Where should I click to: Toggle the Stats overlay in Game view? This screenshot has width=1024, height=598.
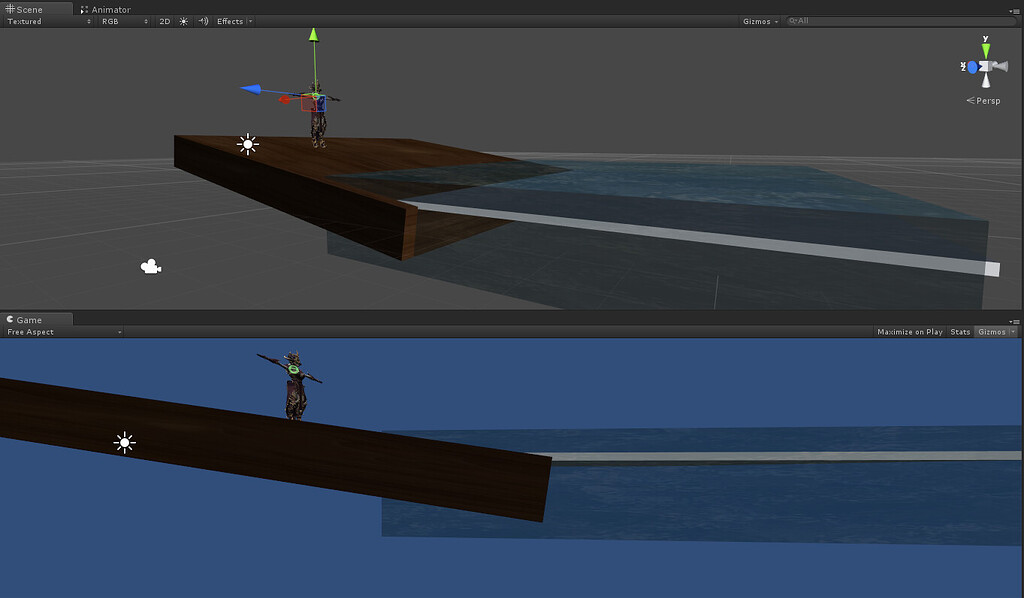tap(959, 332)
